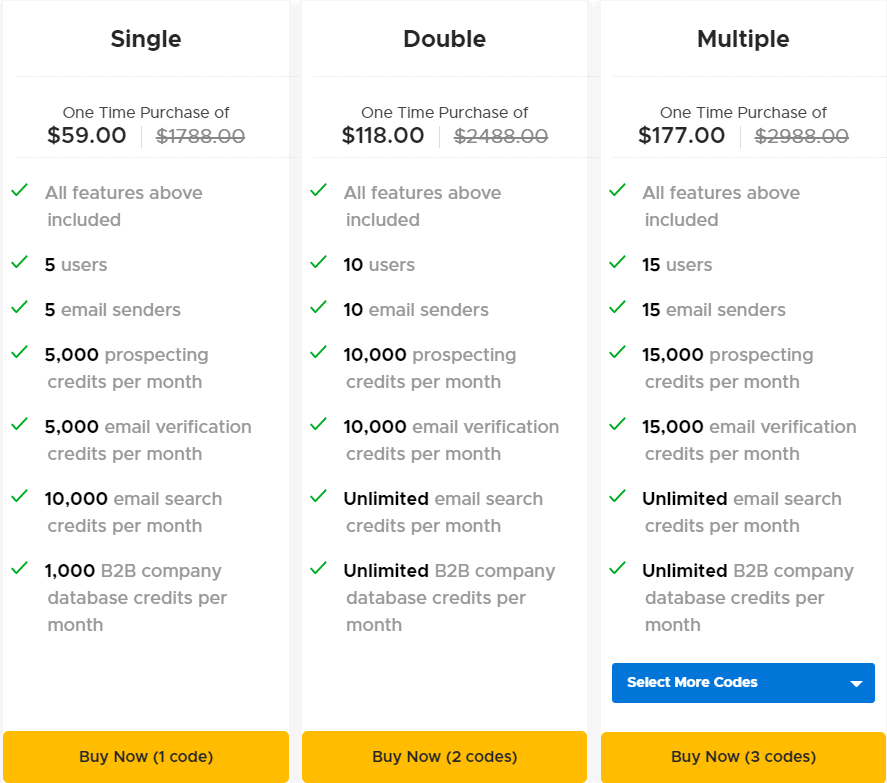Expand code options in the Multiple plan

pos(743,682)
